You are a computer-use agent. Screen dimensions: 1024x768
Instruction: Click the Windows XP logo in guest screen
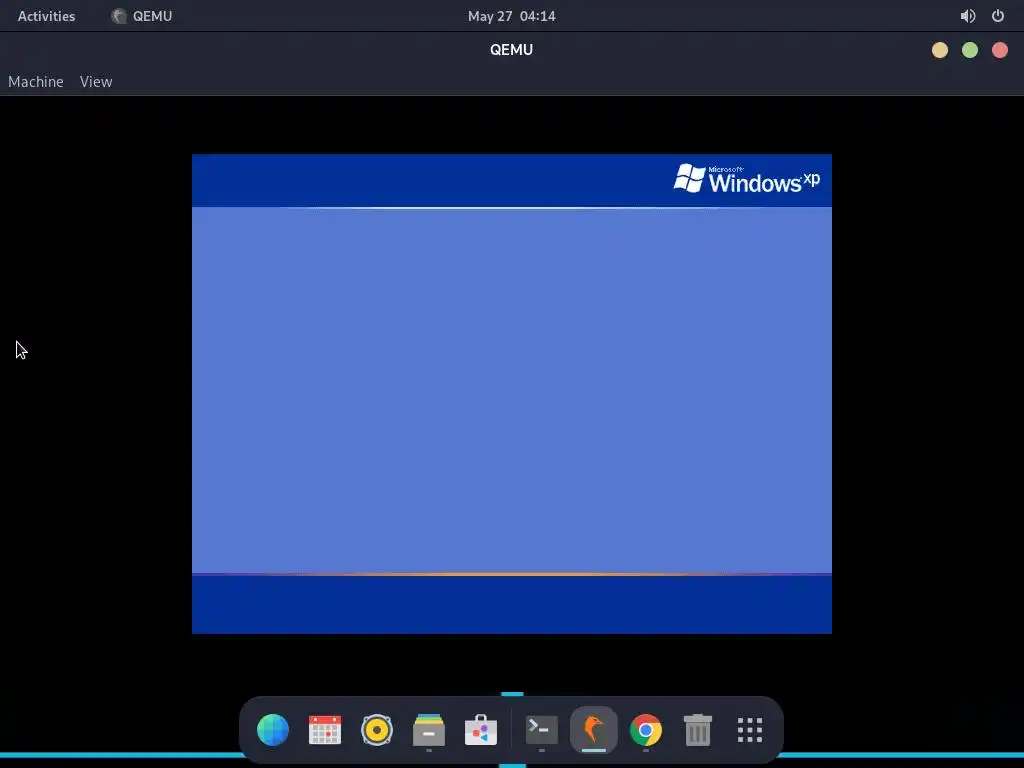click(x=746, y=179)
